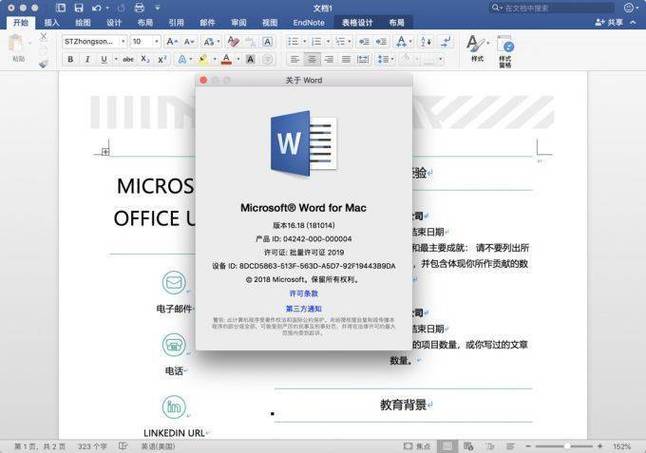
Task: Decrease font size with smaller A icon
Action: [x=188, y=41]
